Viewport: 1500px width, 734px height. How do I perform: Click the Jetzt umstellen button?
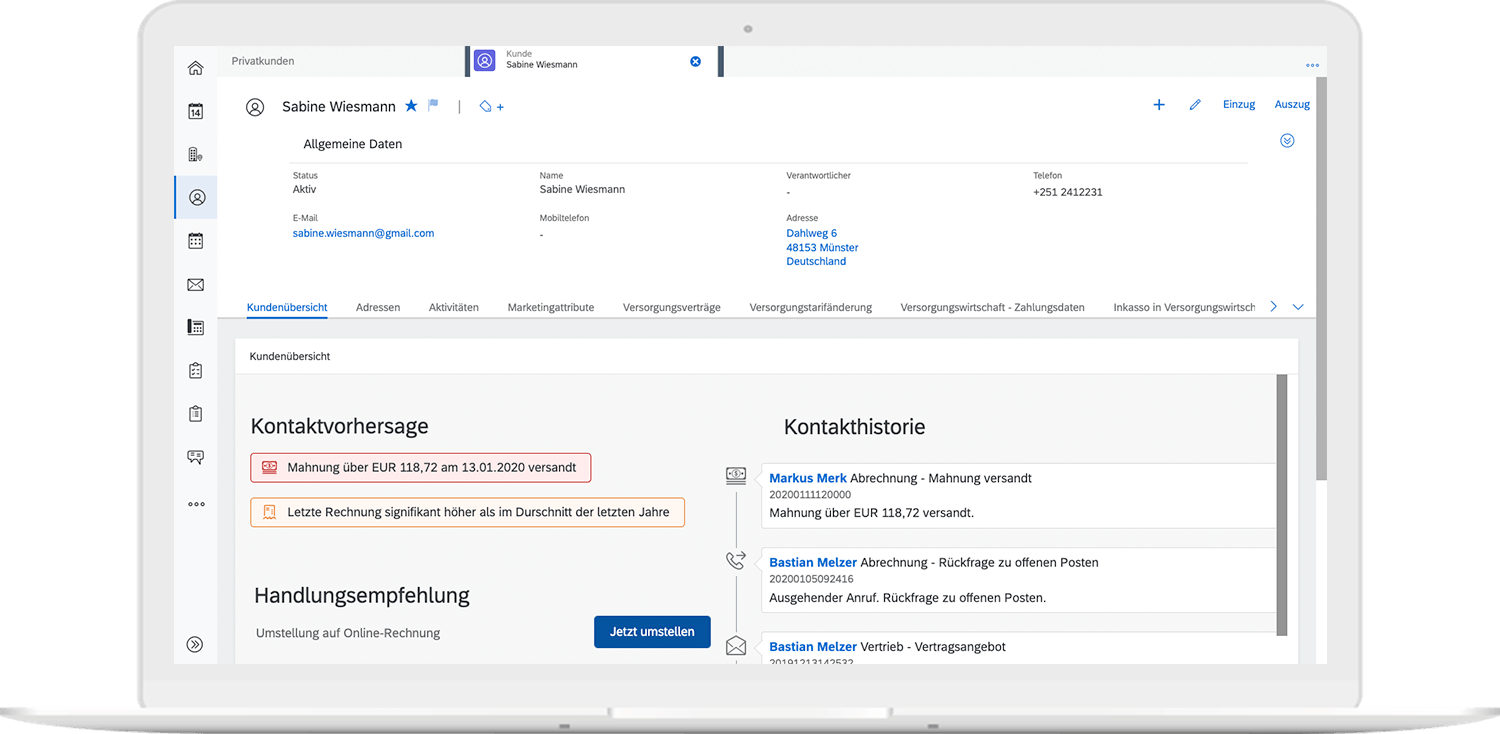[652, 632]
